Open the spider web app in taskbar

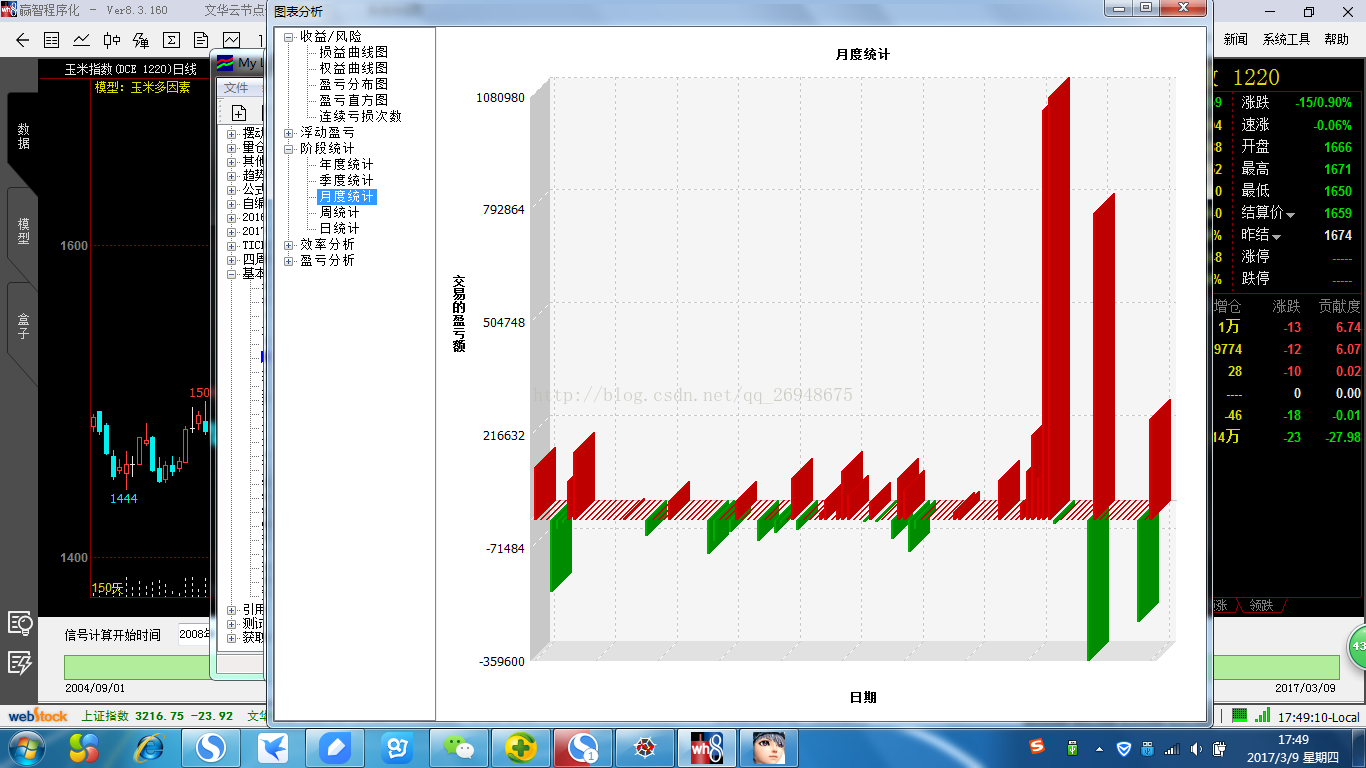(646, 747)
